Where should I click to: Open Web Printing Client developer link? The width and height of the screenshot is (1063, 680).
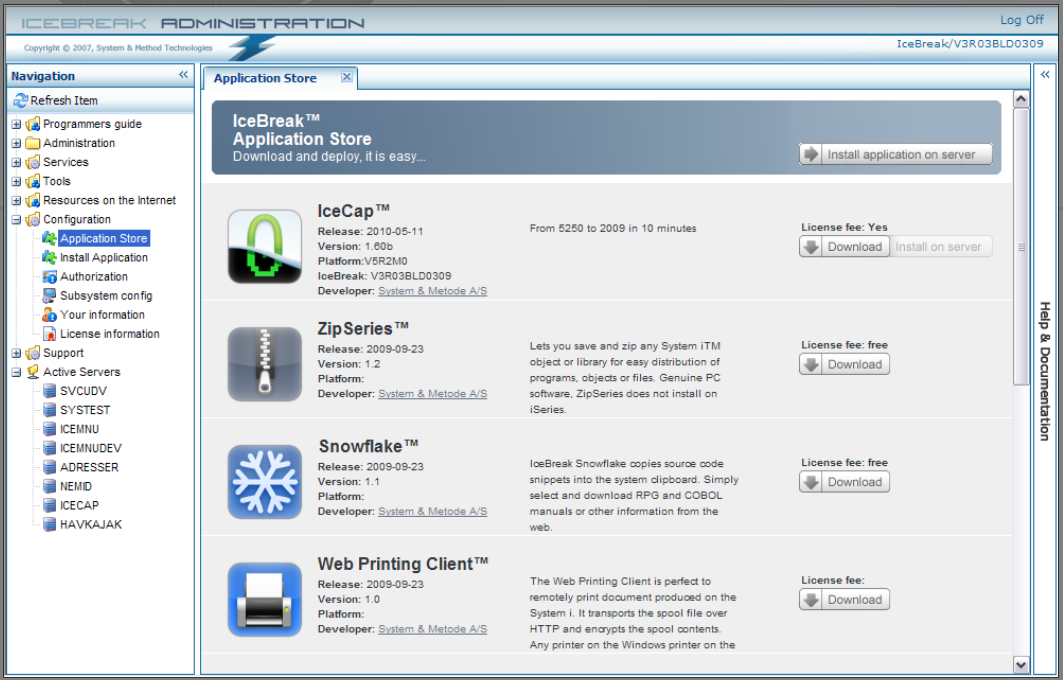pos(433,629)
